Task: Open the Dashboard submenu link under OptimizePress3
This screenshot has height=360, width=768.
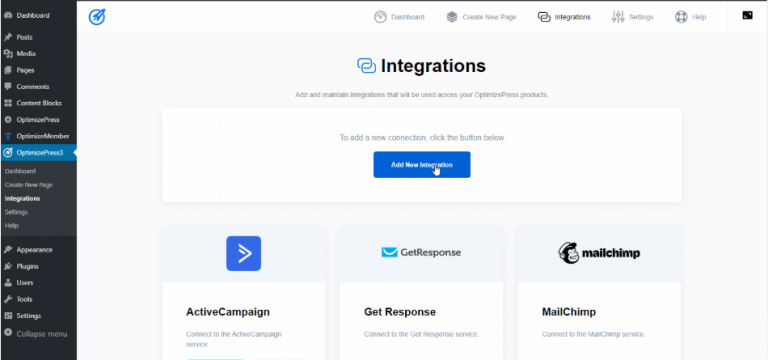Action: pos(20,171)
